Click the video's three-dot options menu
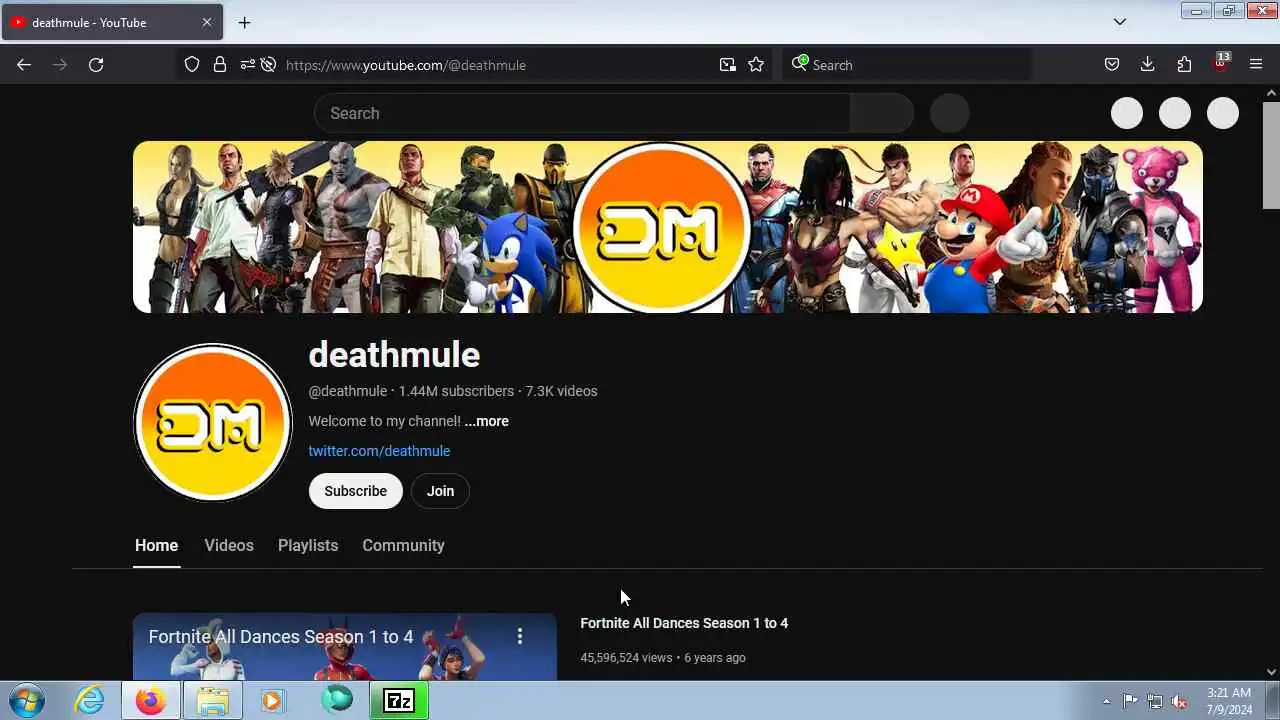 pos(519,636)
